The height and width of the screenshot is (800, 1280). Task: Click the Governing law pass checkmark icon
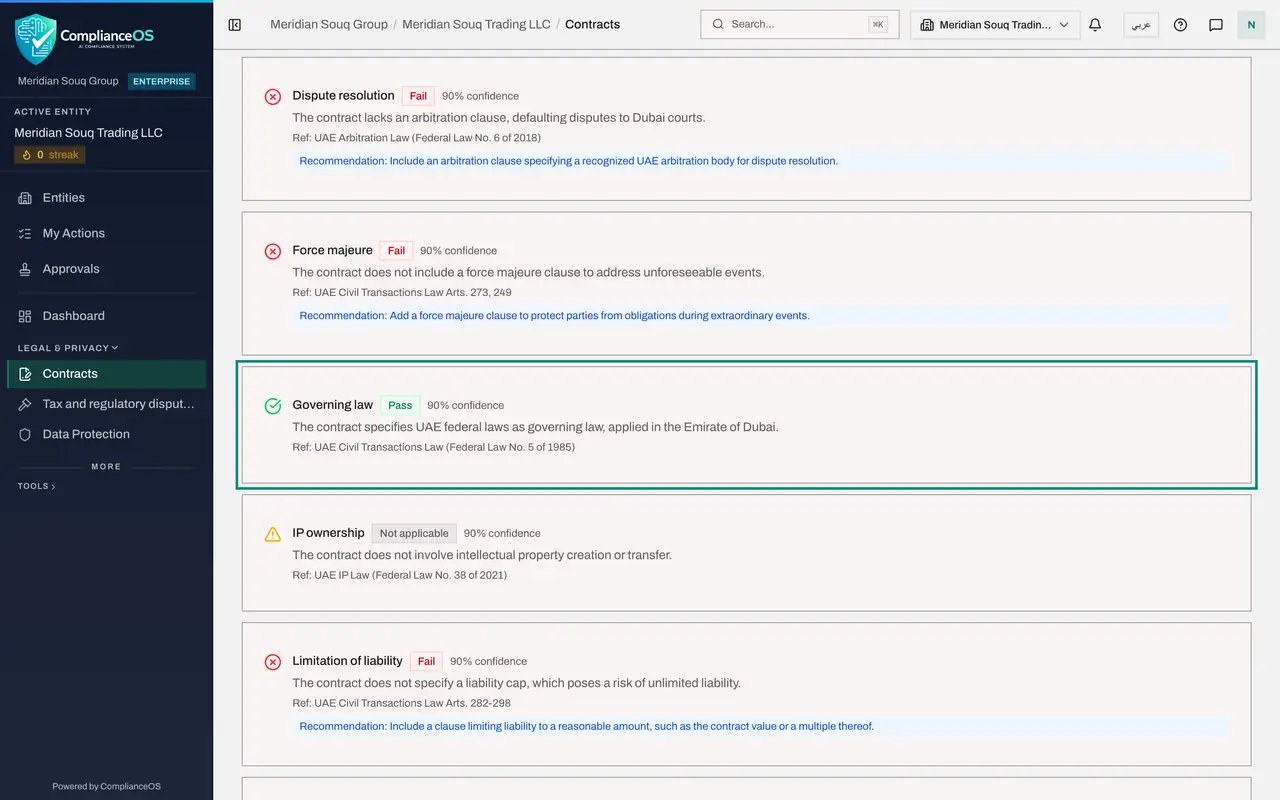point(273,406)
